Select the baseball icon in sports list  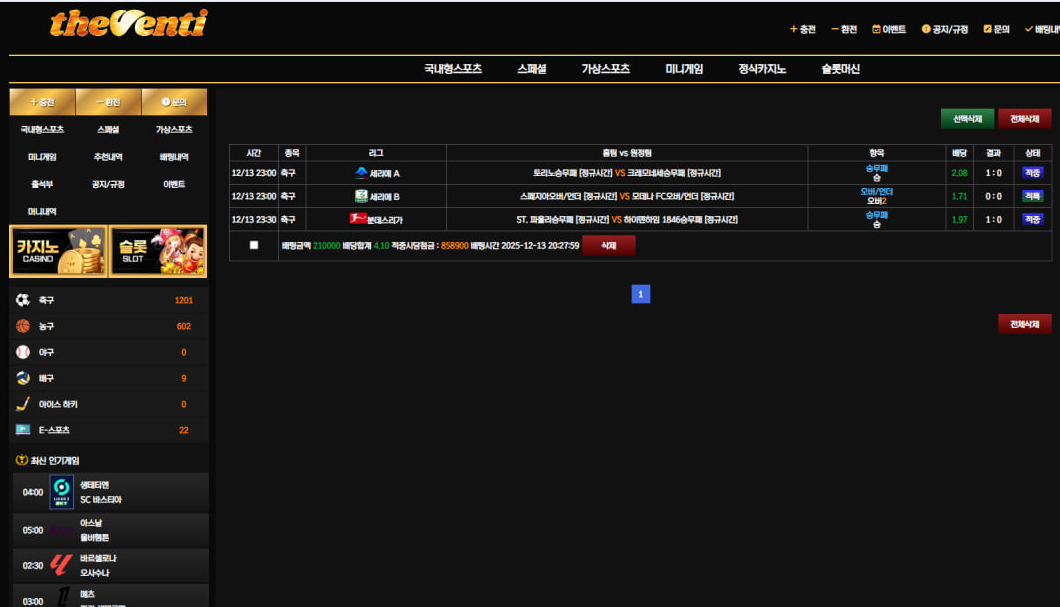tap(23, 352)
